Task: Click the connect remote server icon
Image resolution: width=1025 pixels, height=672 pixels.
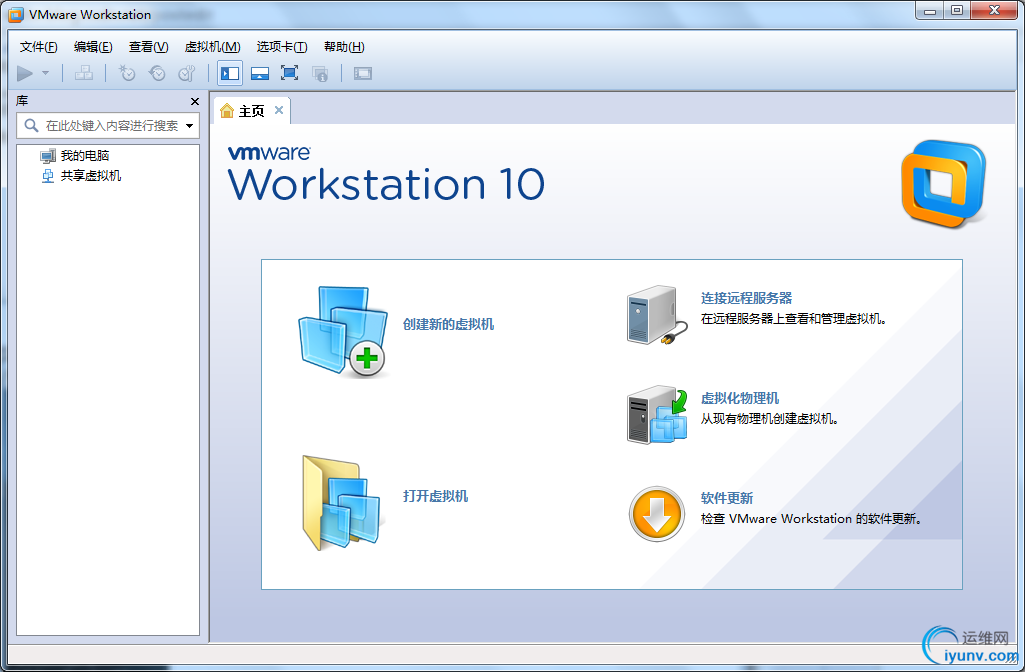Action: [657, 315]
